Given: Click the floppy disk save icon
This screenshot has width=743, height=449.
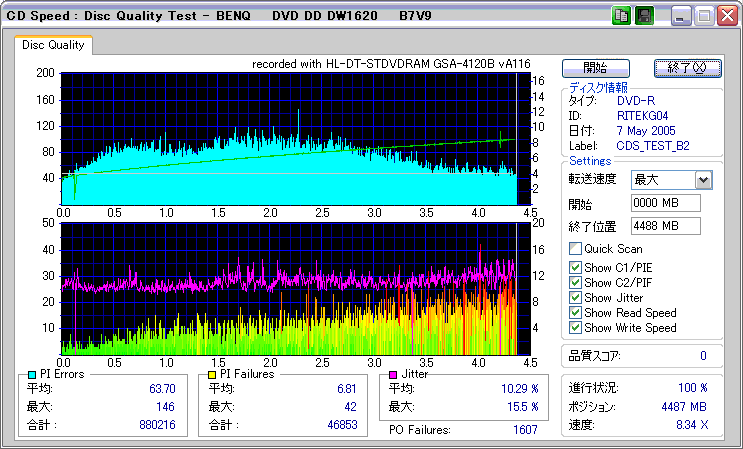Looking at the screenshot, I should coord(644,15).
